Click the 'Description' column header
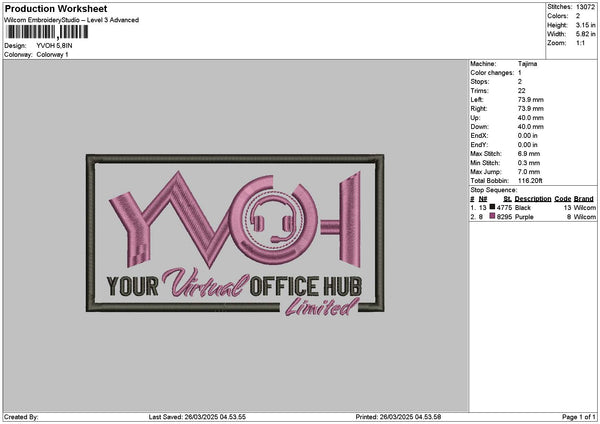Image resolution: width=600 pixels, height=424 pixels. (x=533, y=199)
